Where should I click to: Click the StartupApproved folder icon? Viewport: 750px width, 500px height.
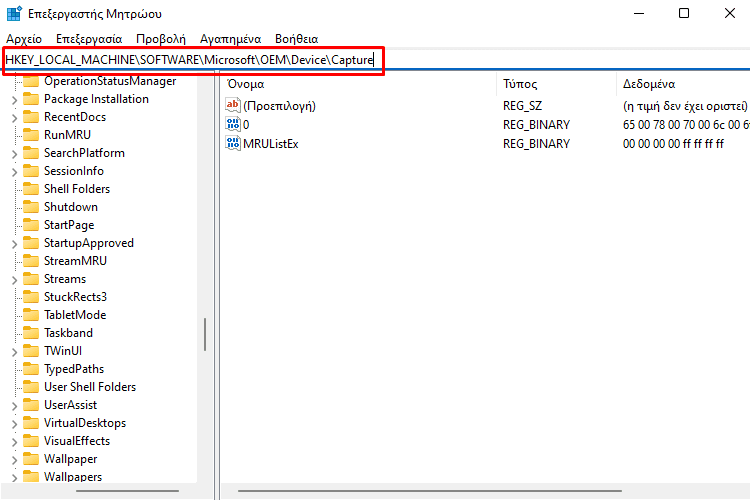pos(31,243)
